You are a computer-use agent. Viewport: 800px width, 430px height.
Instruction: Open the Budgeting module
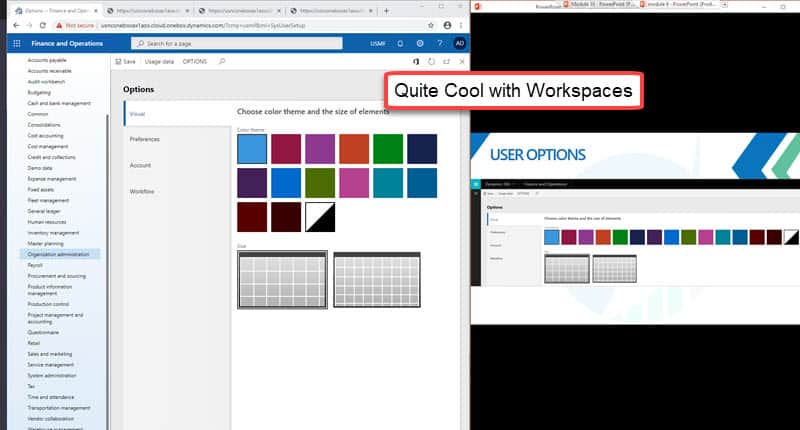(x=39, y=92)
